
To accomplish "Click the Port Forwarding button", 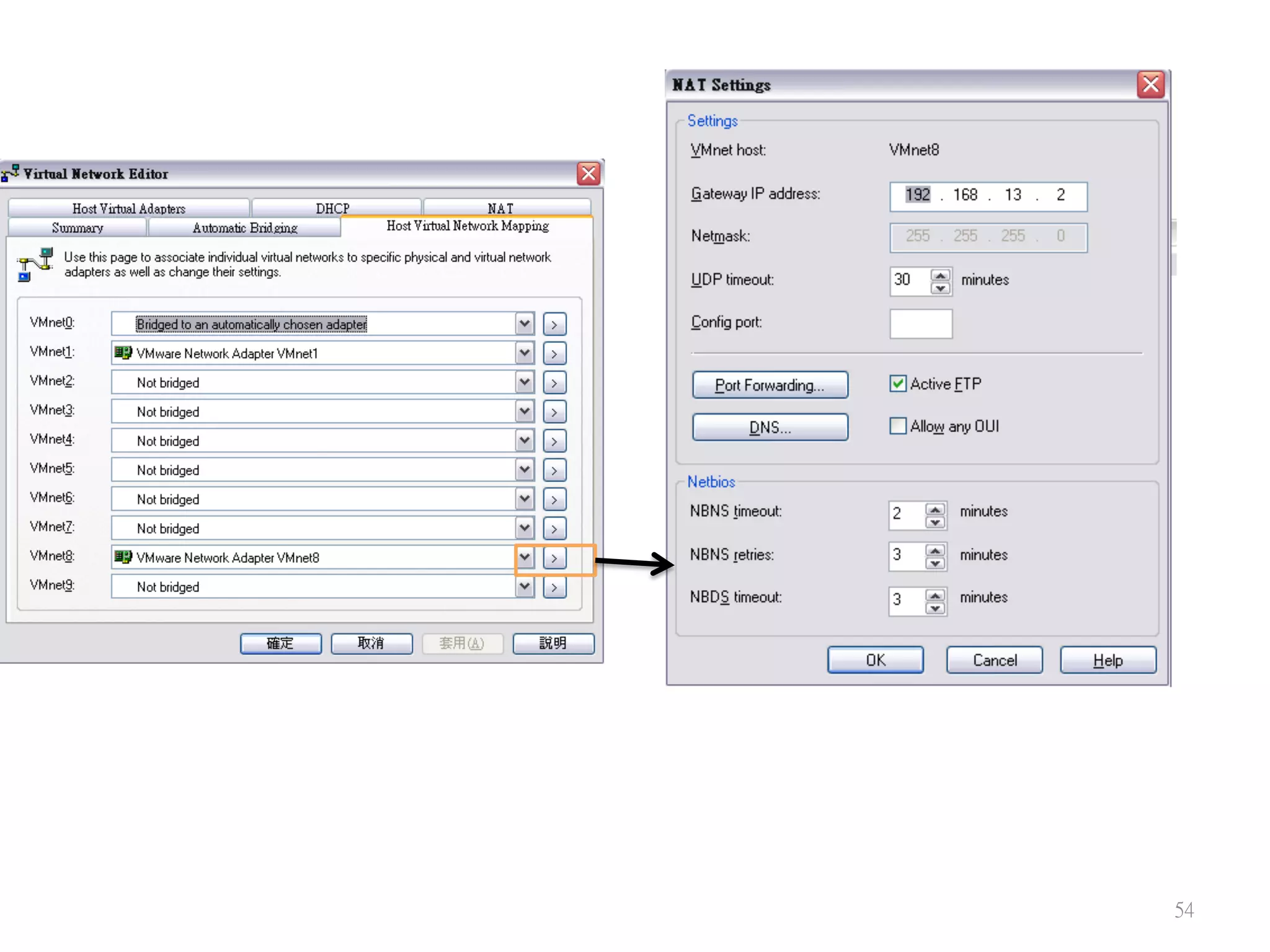I will [770, 385].
